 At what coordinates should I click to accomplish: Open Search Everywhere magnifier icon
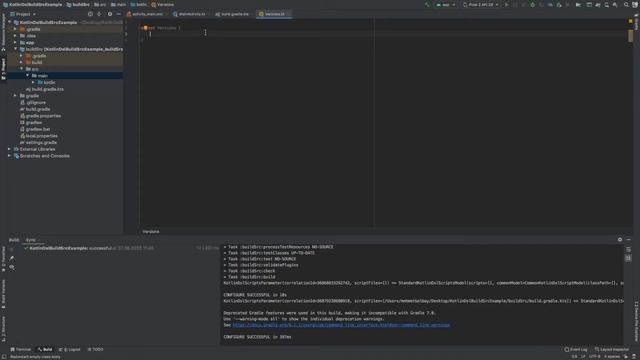(626, 5)
